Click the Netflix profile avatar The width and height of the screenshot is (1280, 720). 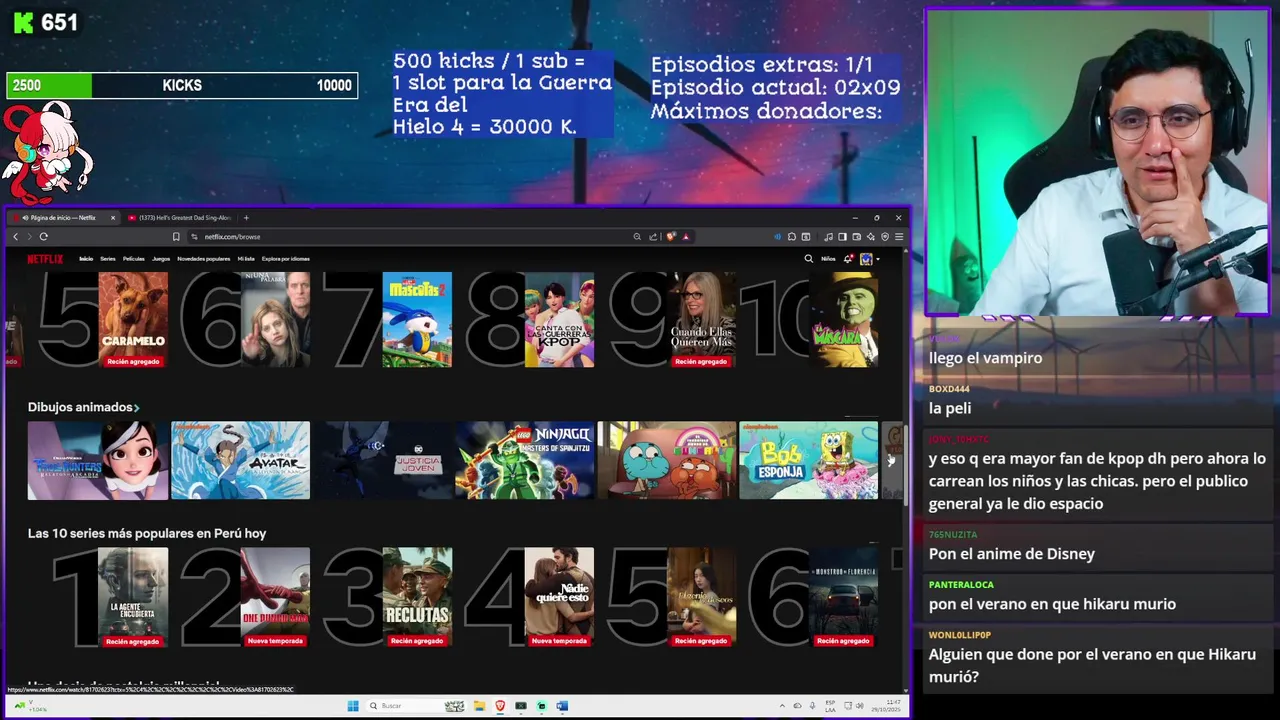866,259
